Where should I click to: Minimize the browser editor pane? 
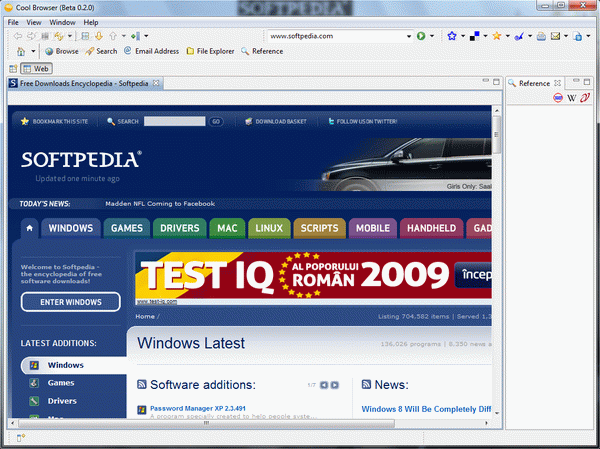click(x=485, y=81)
